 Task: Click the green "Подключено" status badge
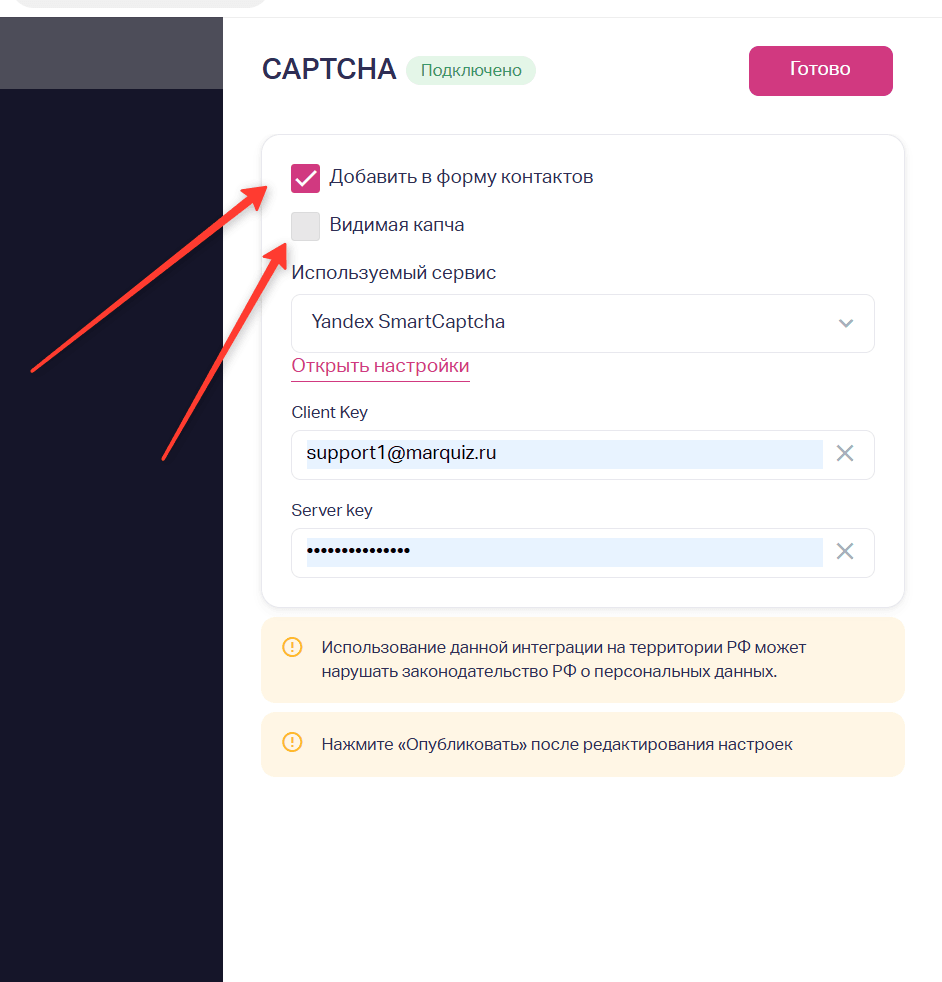coord(471,70)
